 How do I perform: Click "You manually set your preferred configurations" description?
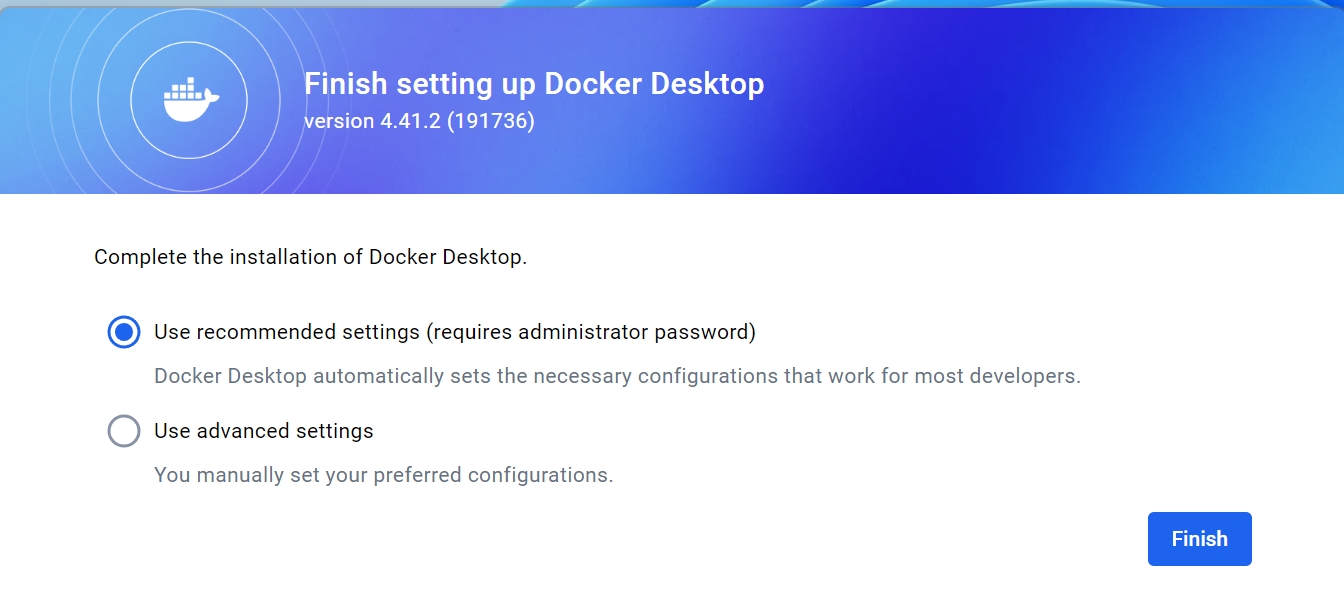383,475
